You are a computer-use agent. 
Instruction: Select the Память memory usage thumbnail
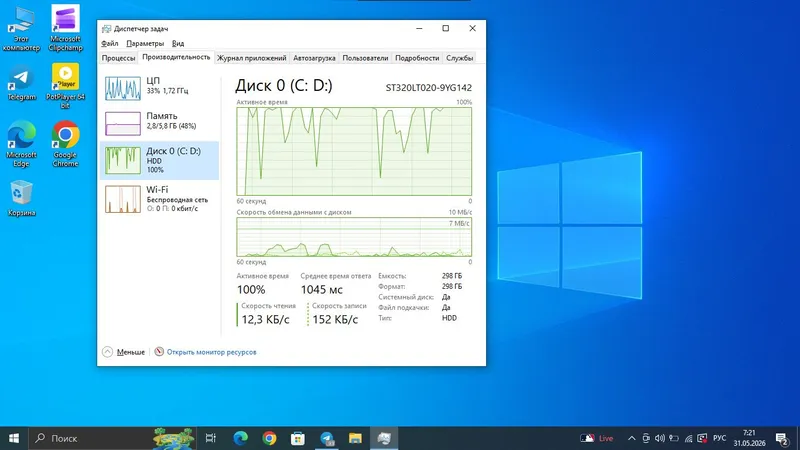click(x=123, y=123)
